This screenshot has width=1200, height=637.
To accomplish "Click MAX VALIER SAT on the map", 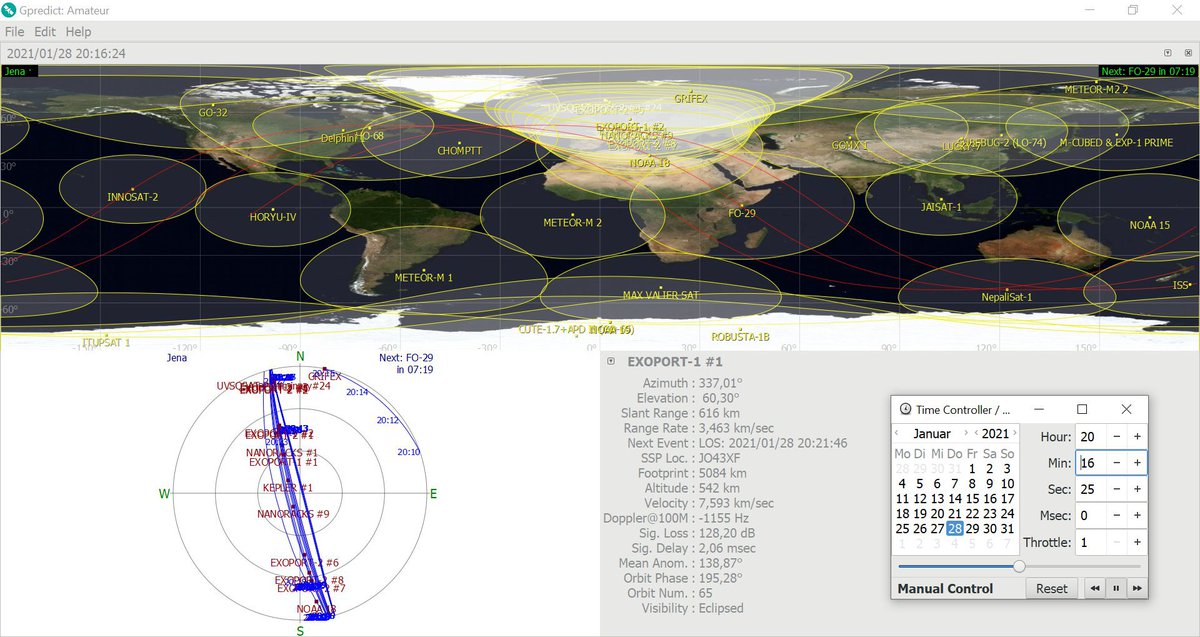I will coord(660,295).
